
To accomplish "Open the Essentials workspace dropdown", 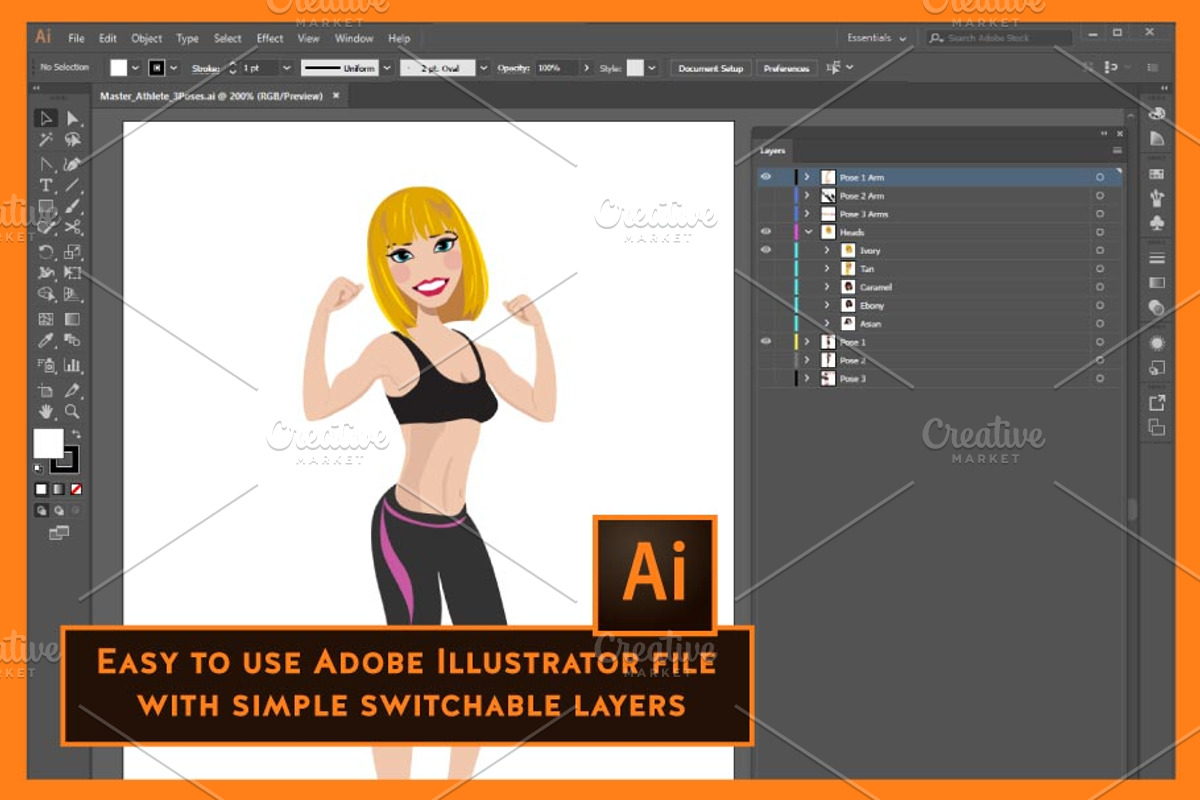I will tap(877, 38).
